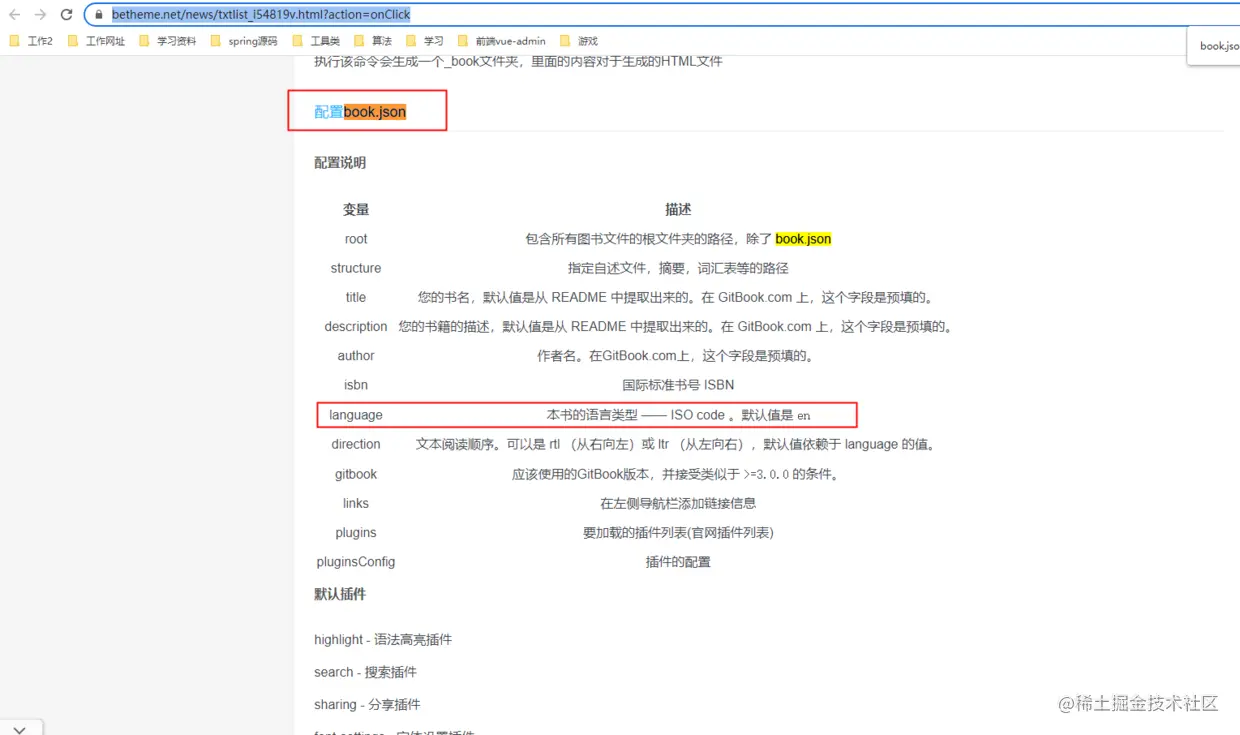
Task: Click the 指定自述文件 structure description
Action: coord(678,268)
